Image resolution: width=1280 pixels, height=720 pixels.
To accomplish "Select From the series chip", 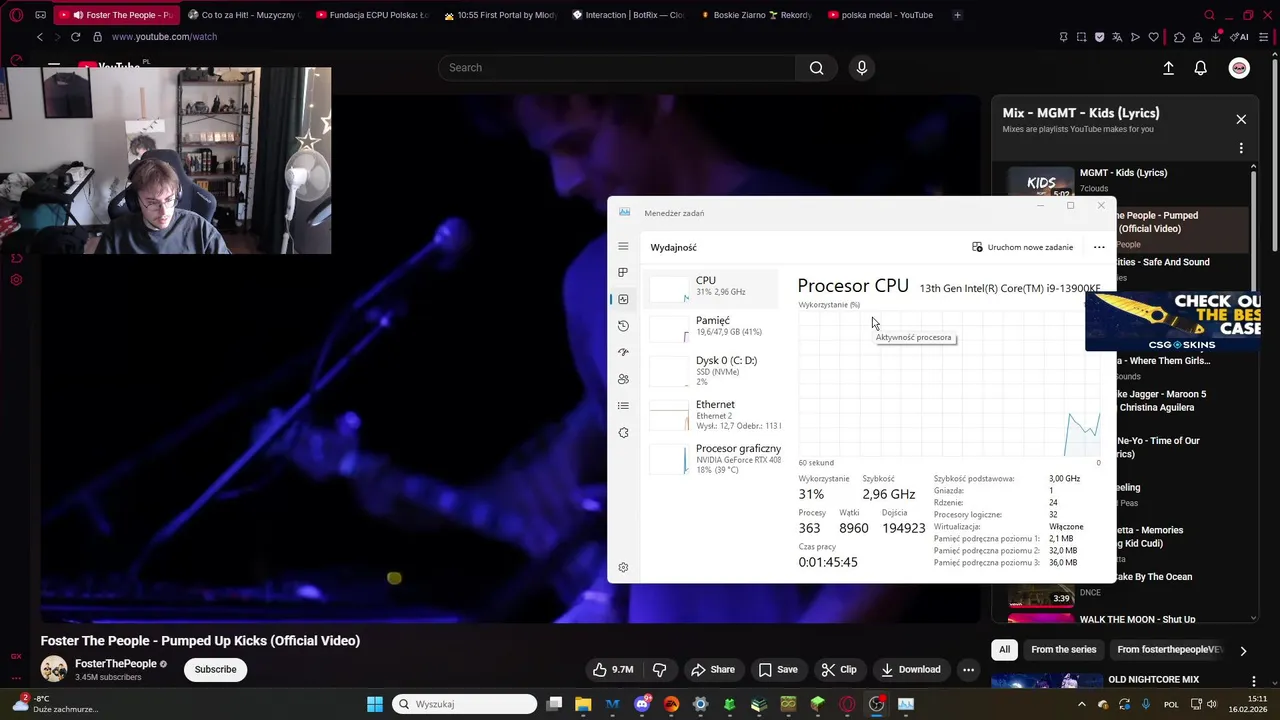I will point(1063,650).
